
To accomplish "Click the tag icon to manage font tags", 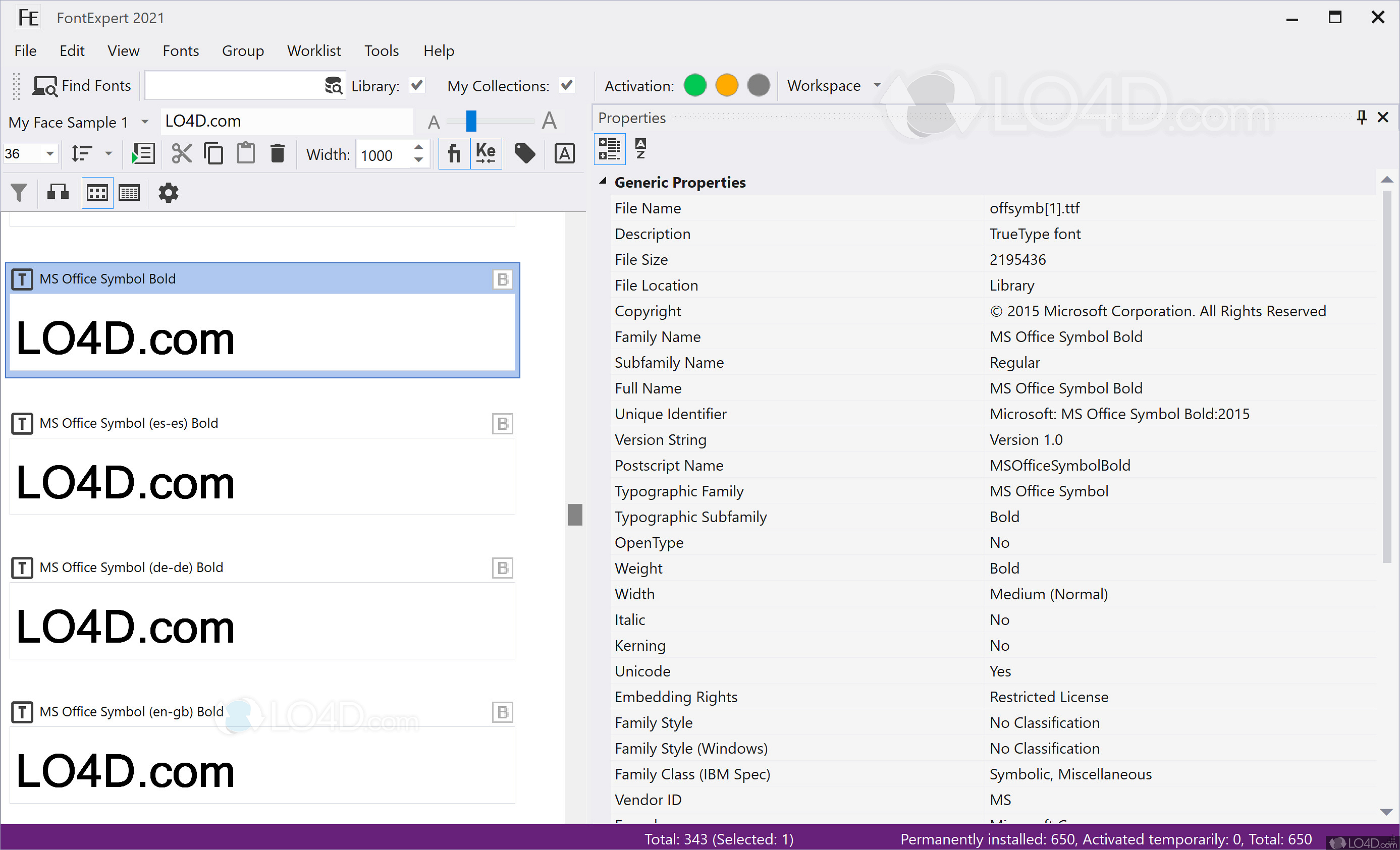I will [x=524, y=153].
